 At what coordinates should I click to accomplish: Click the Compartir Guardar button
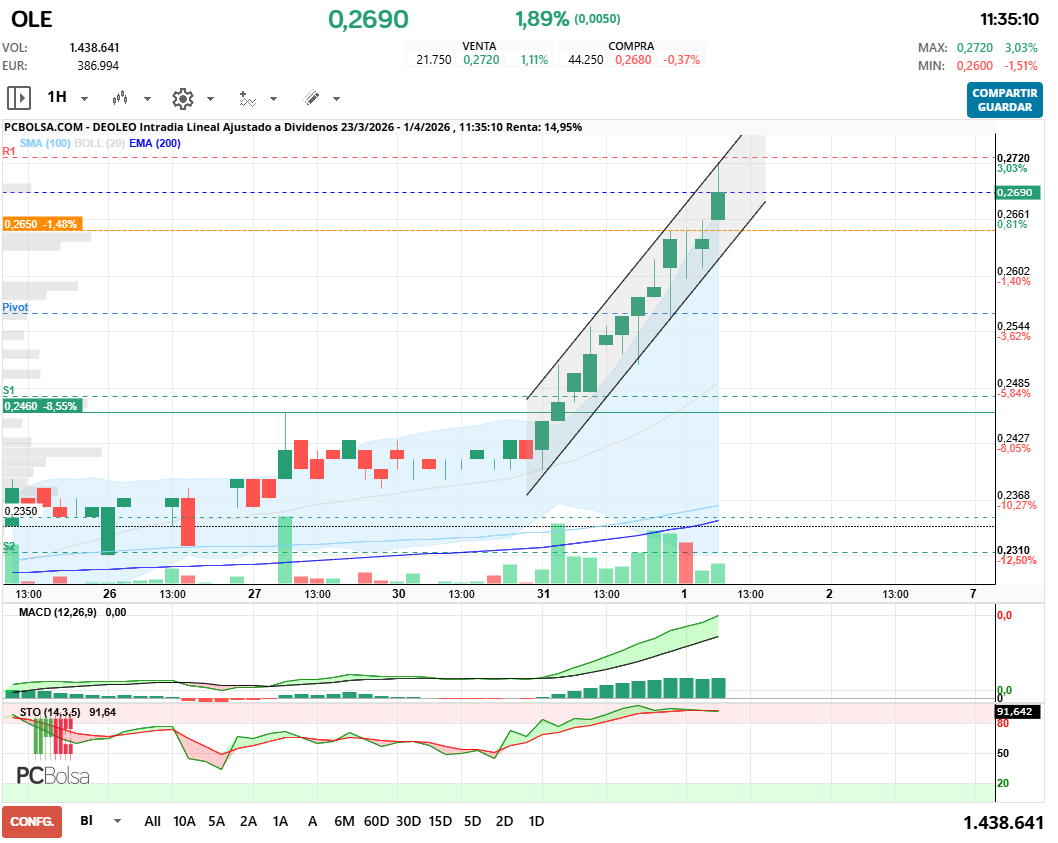[x=1003, y=100]
